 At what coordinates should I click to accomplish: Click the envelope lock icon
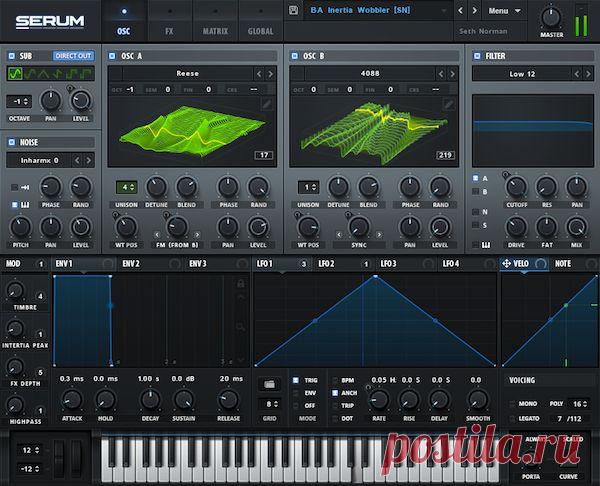240,284
